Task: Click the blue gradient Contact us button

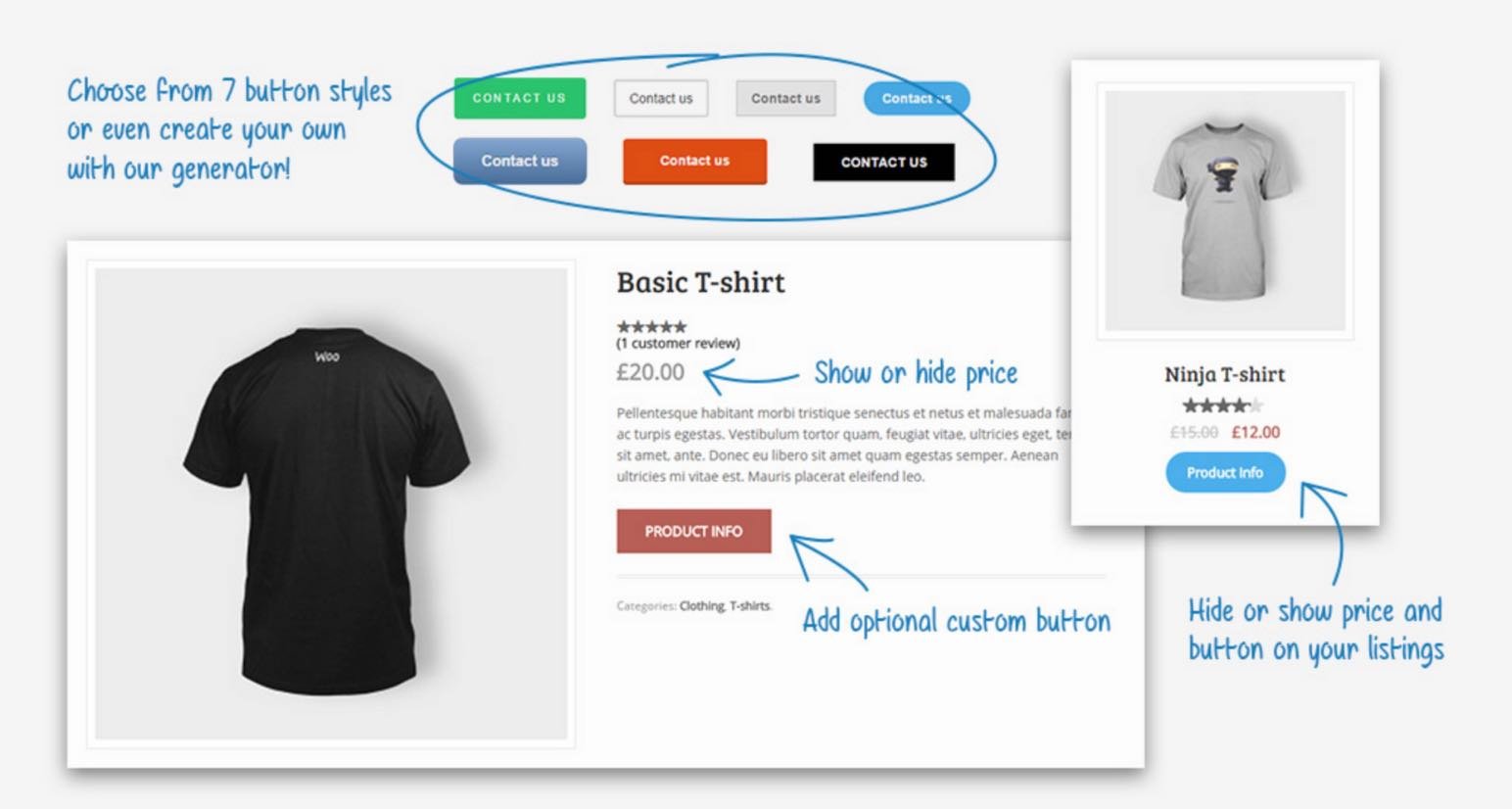Action: tap(520, 161)
